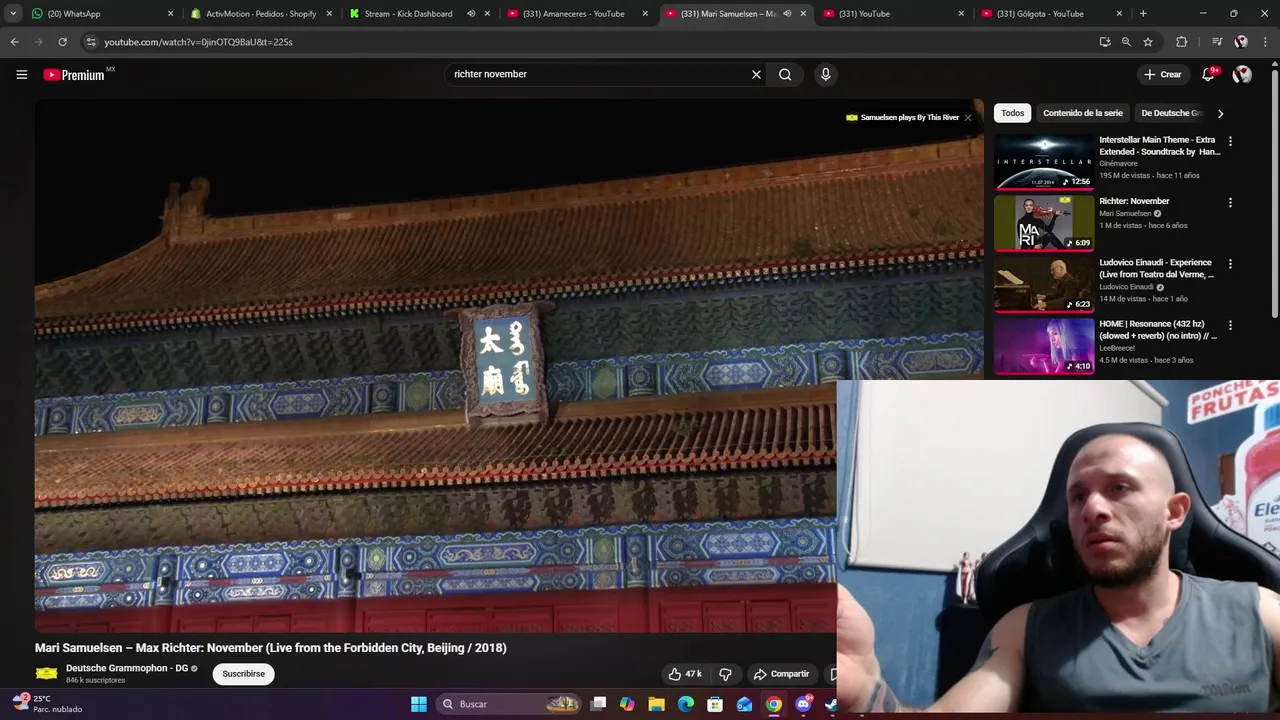
Task: Open Chrome profile avatar
Action: (1241, 42)
